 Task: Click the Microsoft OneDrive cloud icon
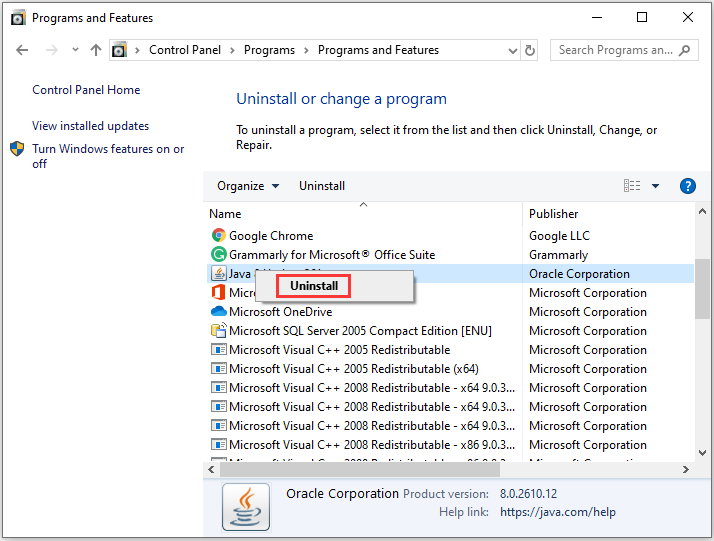(x=219, y=311)
